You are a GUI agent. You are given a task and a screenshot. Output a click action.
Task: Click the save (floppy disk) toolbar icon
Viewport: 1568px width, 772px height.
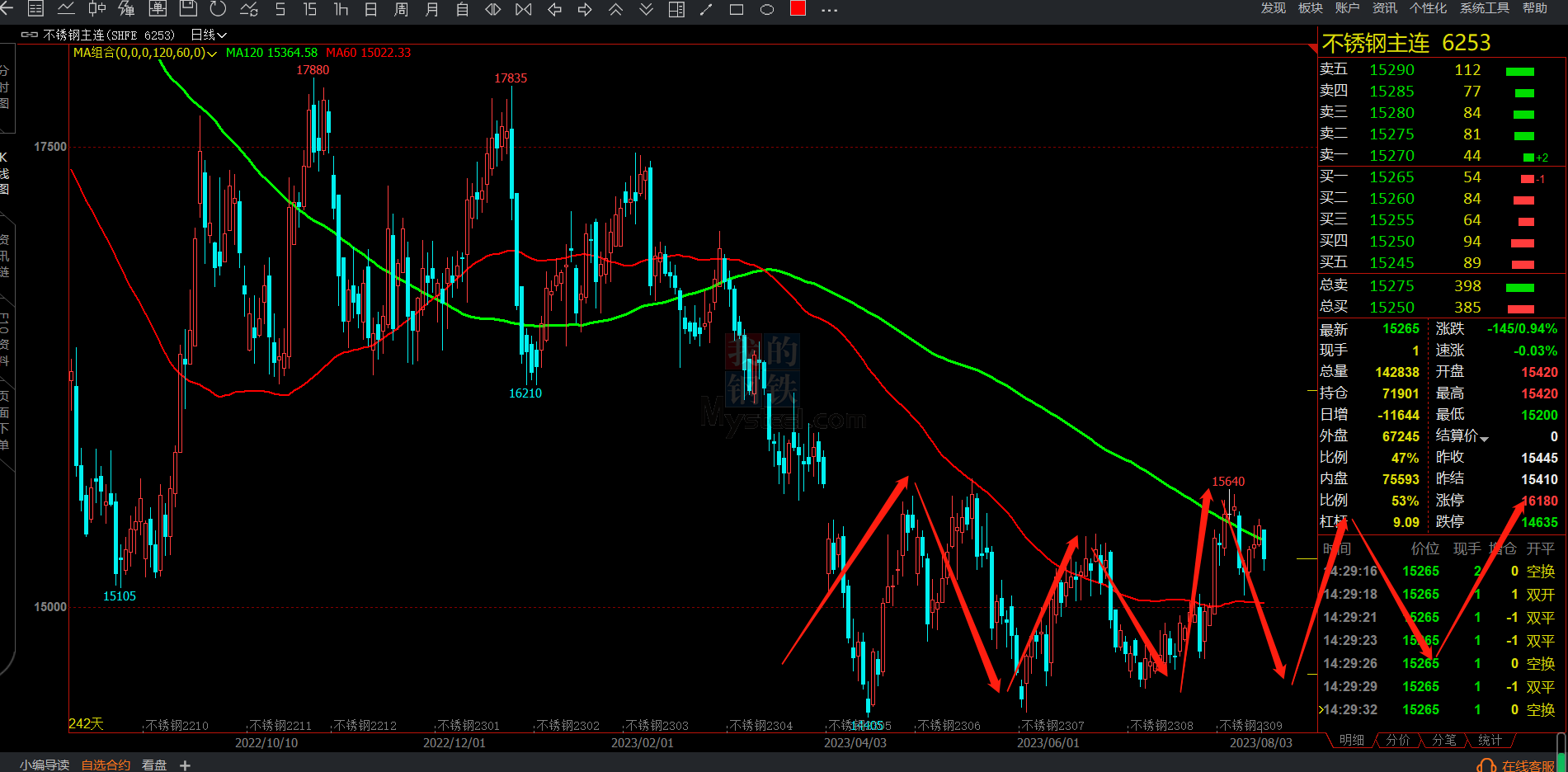188,9
